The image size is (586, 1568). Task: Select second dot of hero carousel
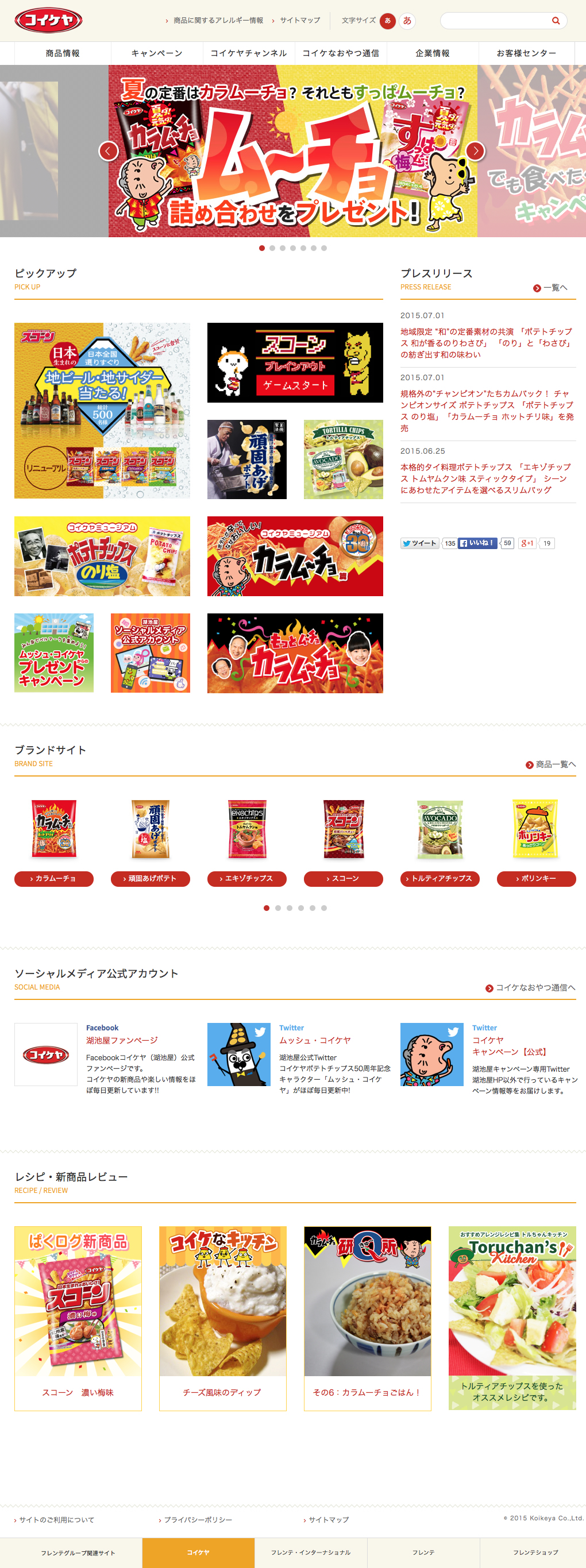point(272,248)
